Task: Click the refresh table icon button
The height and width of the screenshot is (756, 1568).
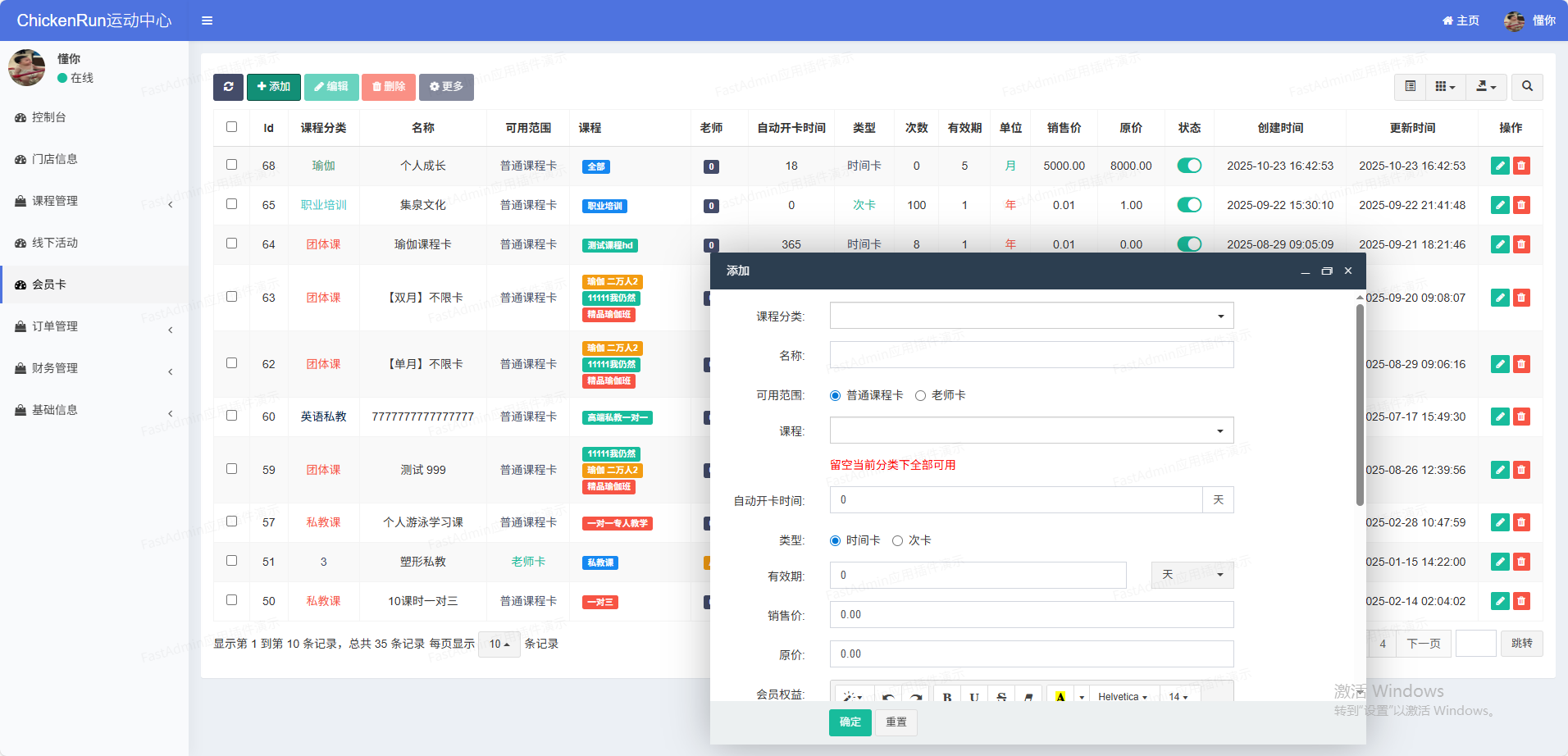Action: click(228, 87)
